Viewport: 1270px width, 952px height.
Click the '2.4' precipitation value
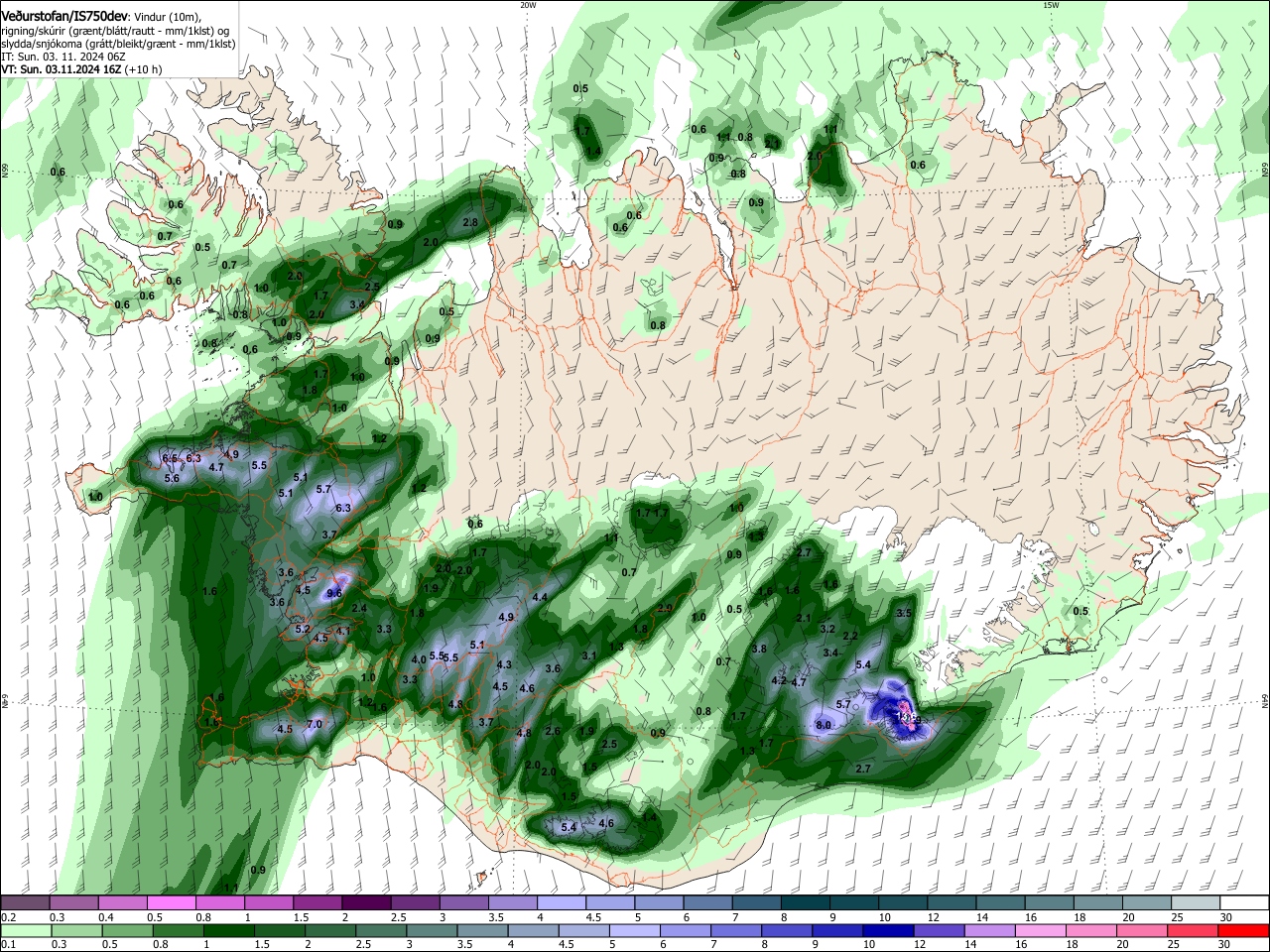point(359,608)
